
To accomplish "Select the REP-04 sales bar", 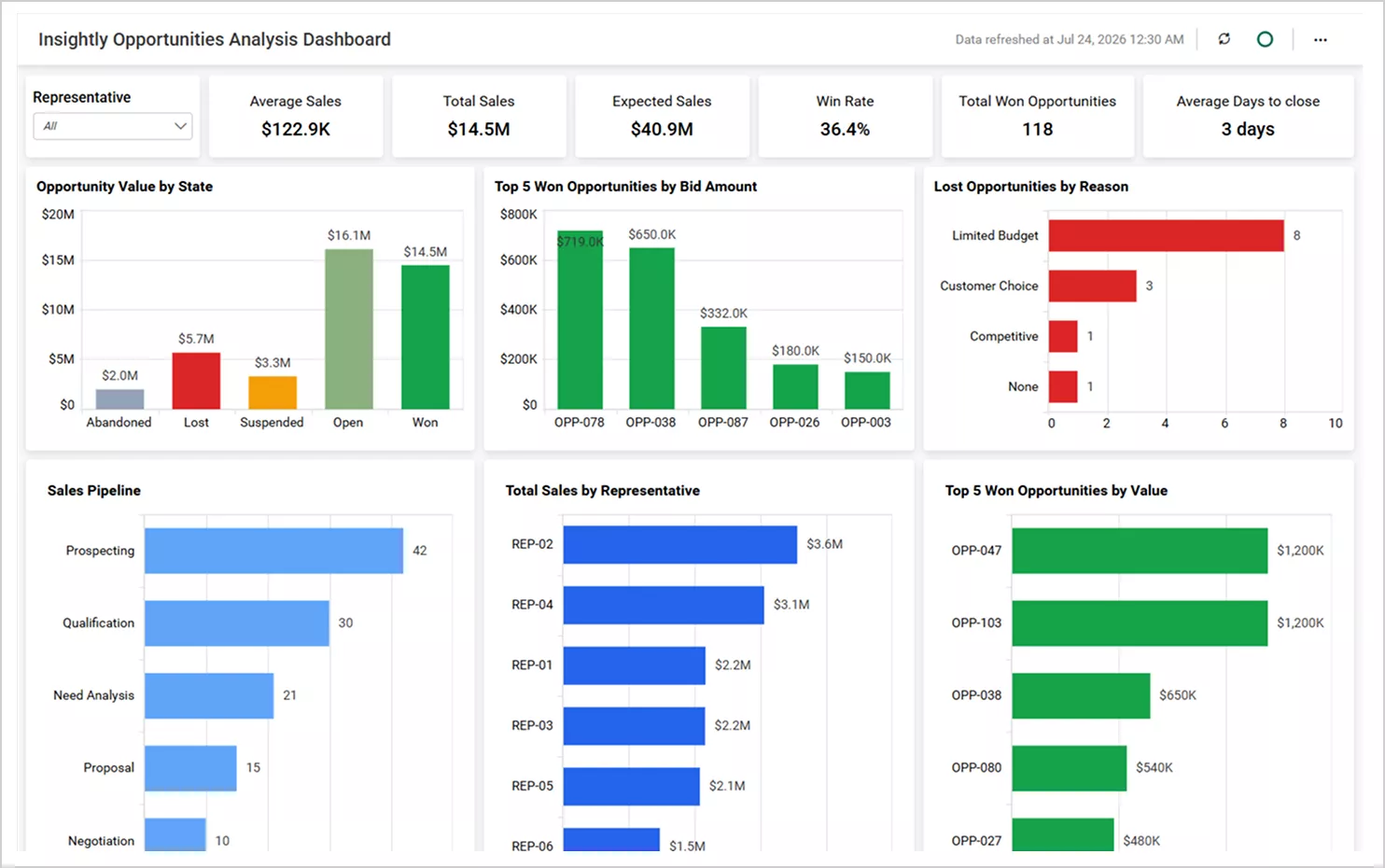I will [664, 605].
